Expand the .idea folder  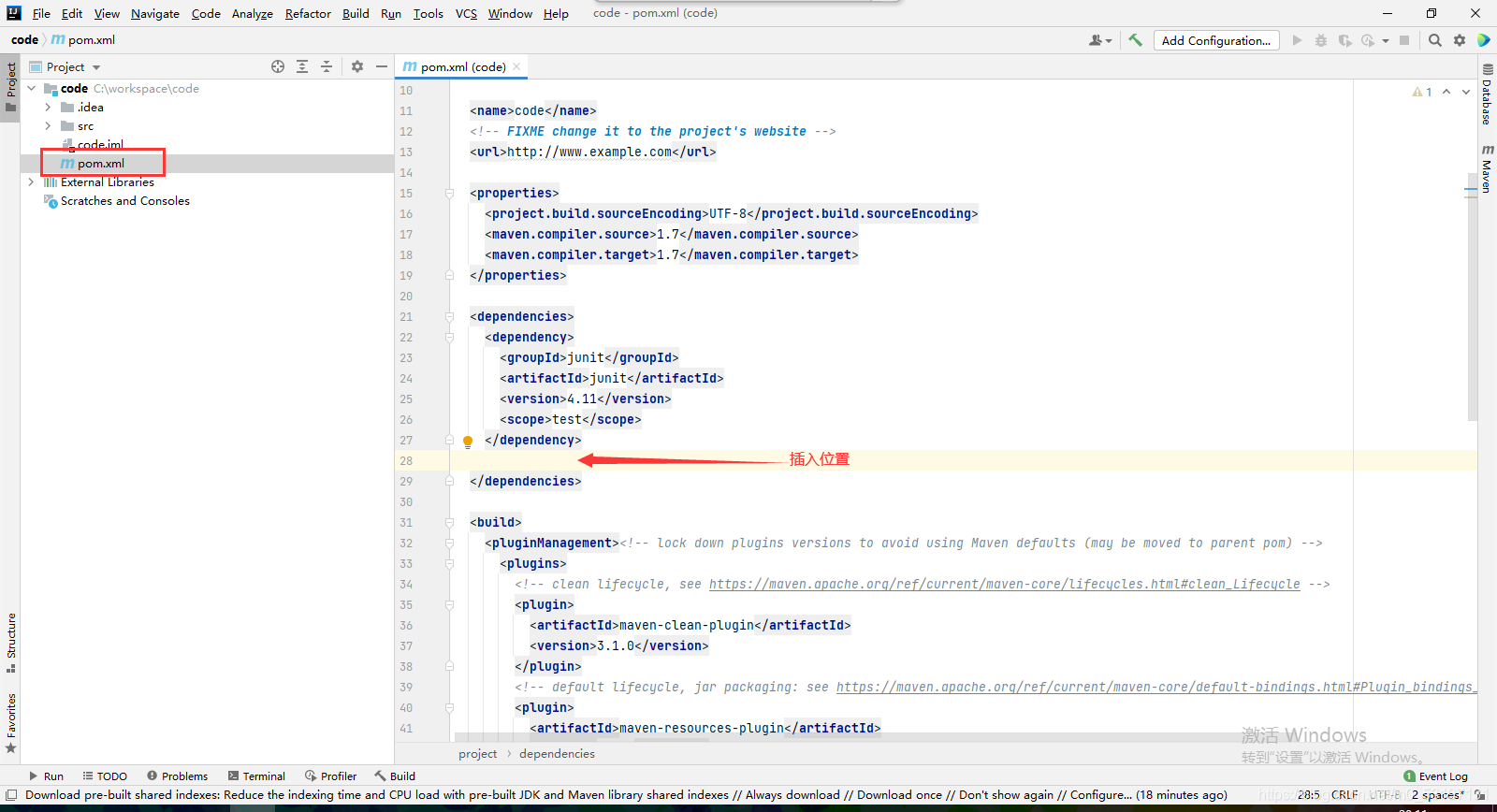pyautogui.click(x=48, y=108)
